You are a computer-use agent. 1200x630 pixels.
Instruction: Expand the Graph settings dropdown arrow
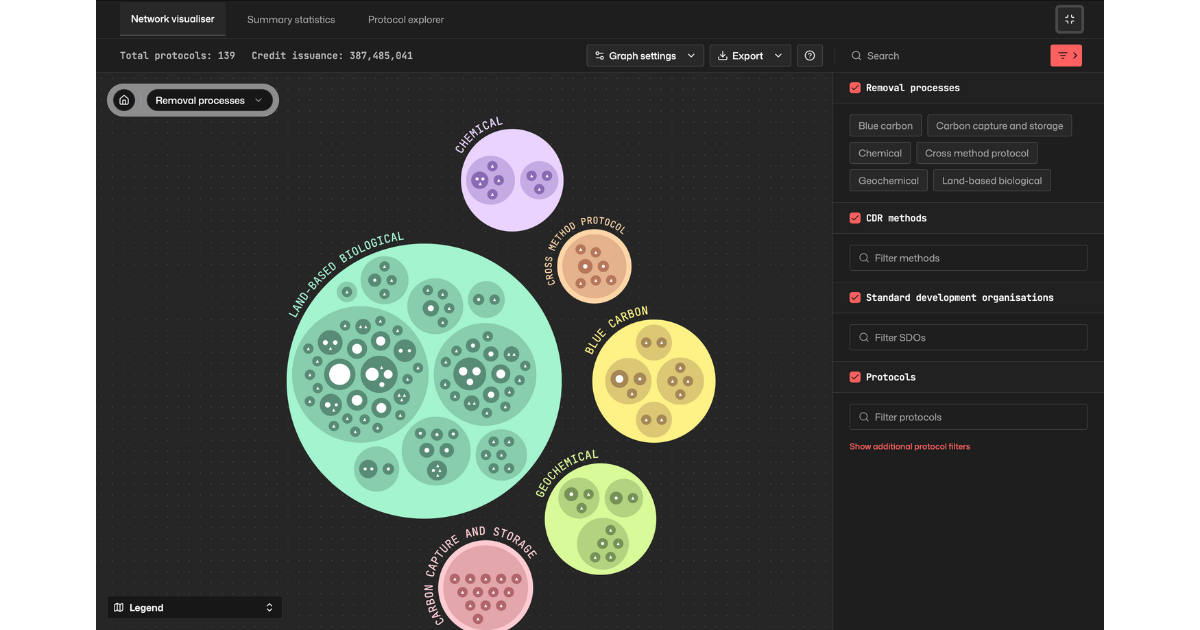pyautogui.click(x=691, y=56)
